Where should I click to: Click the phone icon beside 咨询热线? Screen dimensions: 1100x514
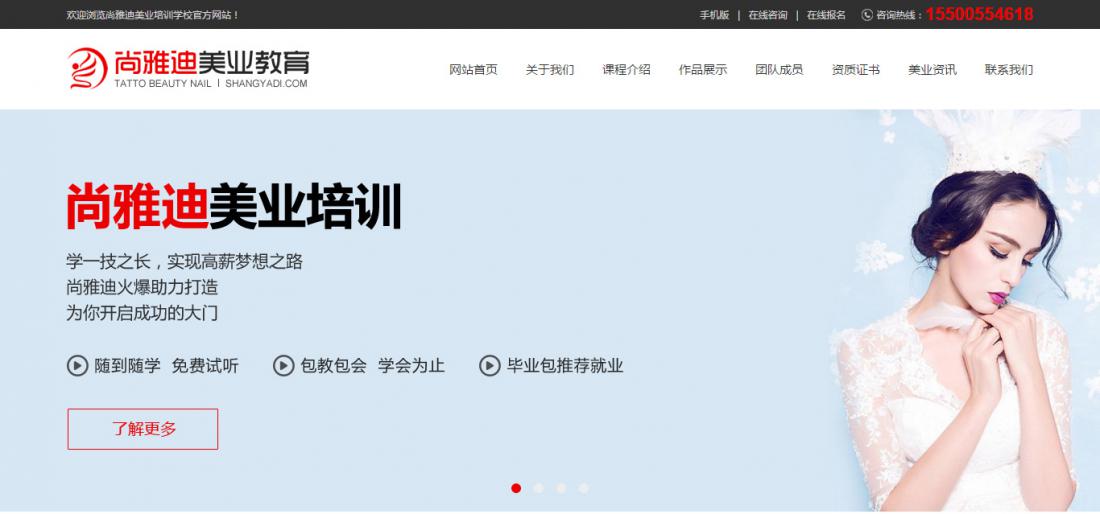click(867, 15)
